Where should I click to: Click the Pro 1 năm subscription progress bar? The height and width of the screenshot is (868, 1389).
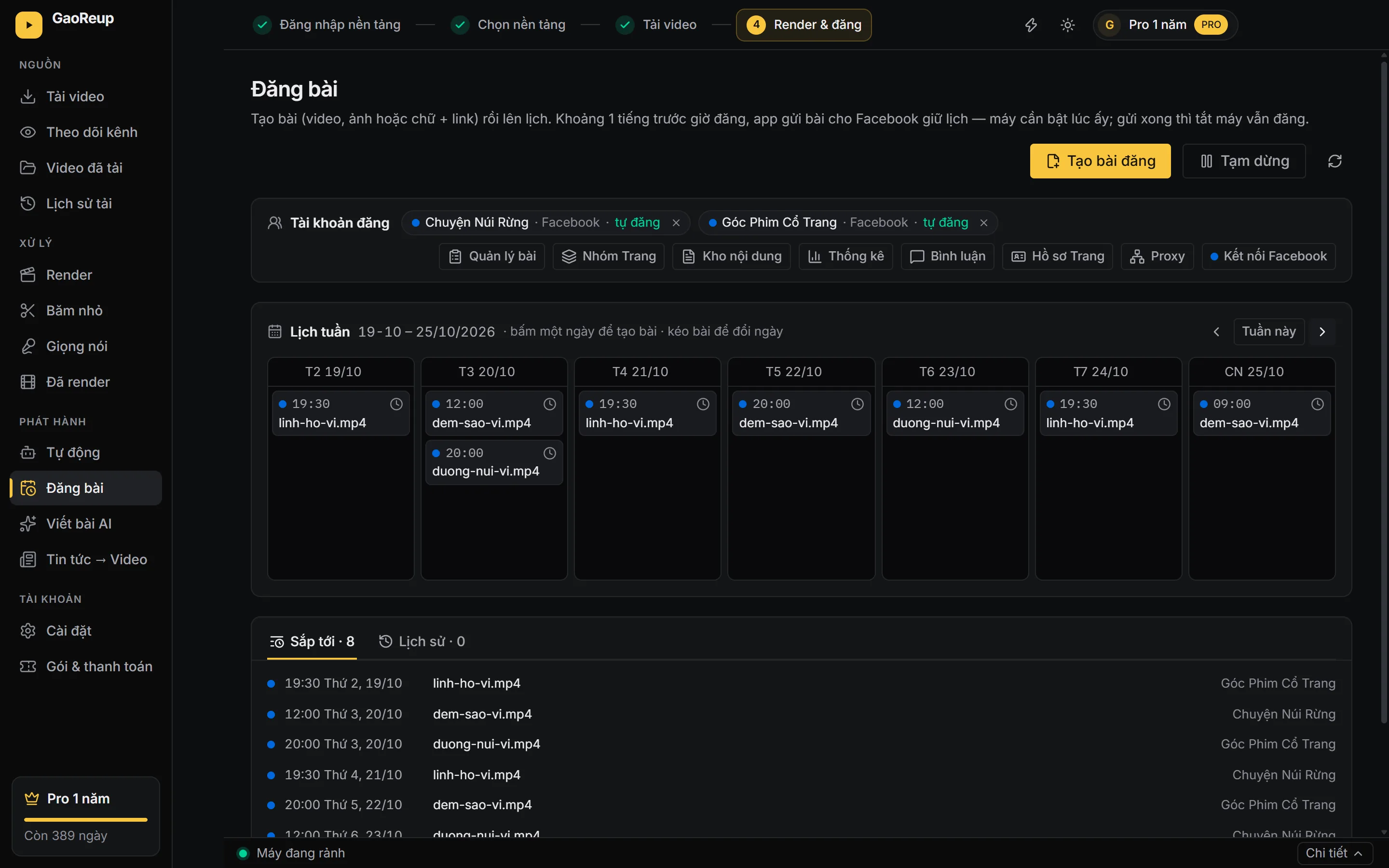(85, 820)
